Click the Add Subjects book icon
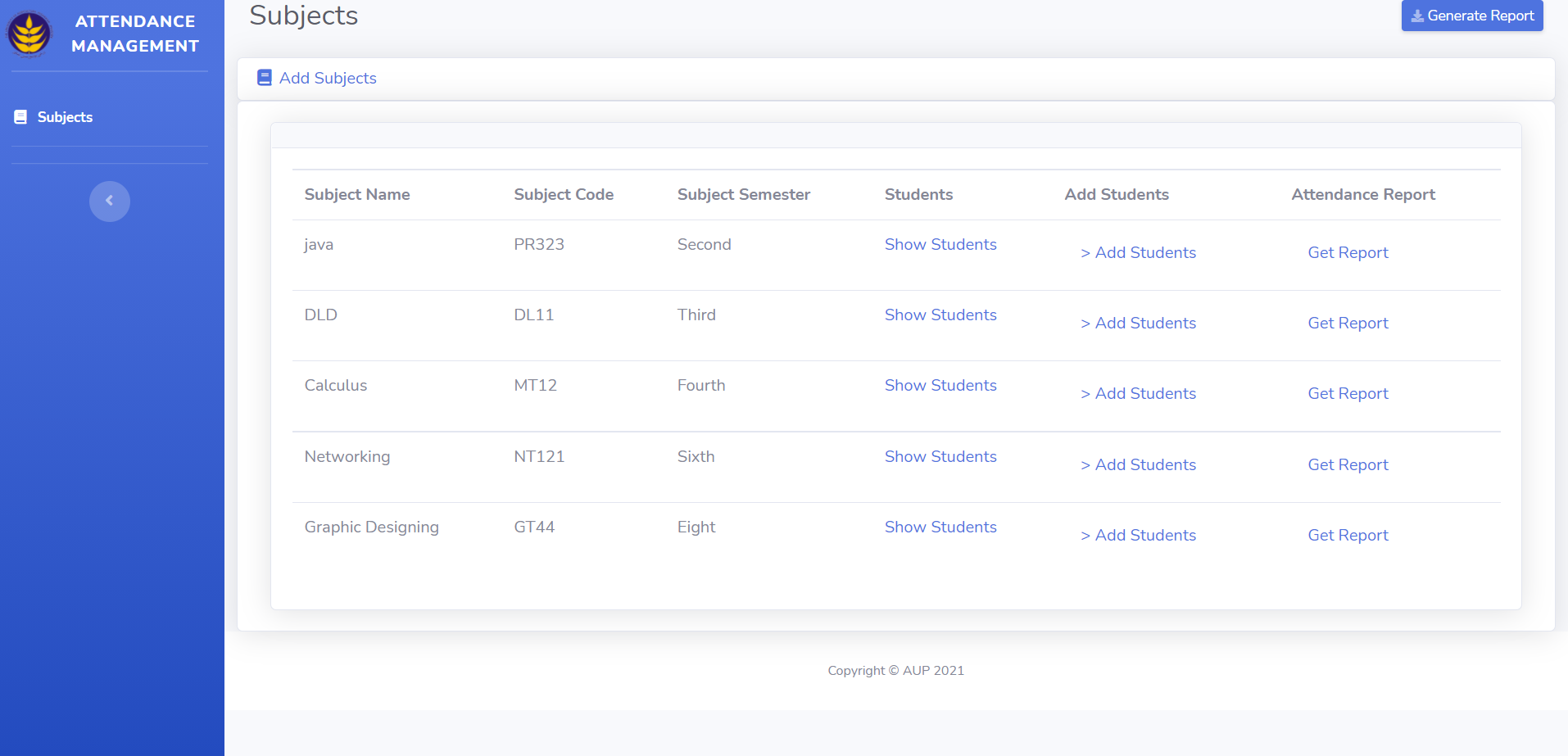Screen dimensions: 1568x756 264,78
